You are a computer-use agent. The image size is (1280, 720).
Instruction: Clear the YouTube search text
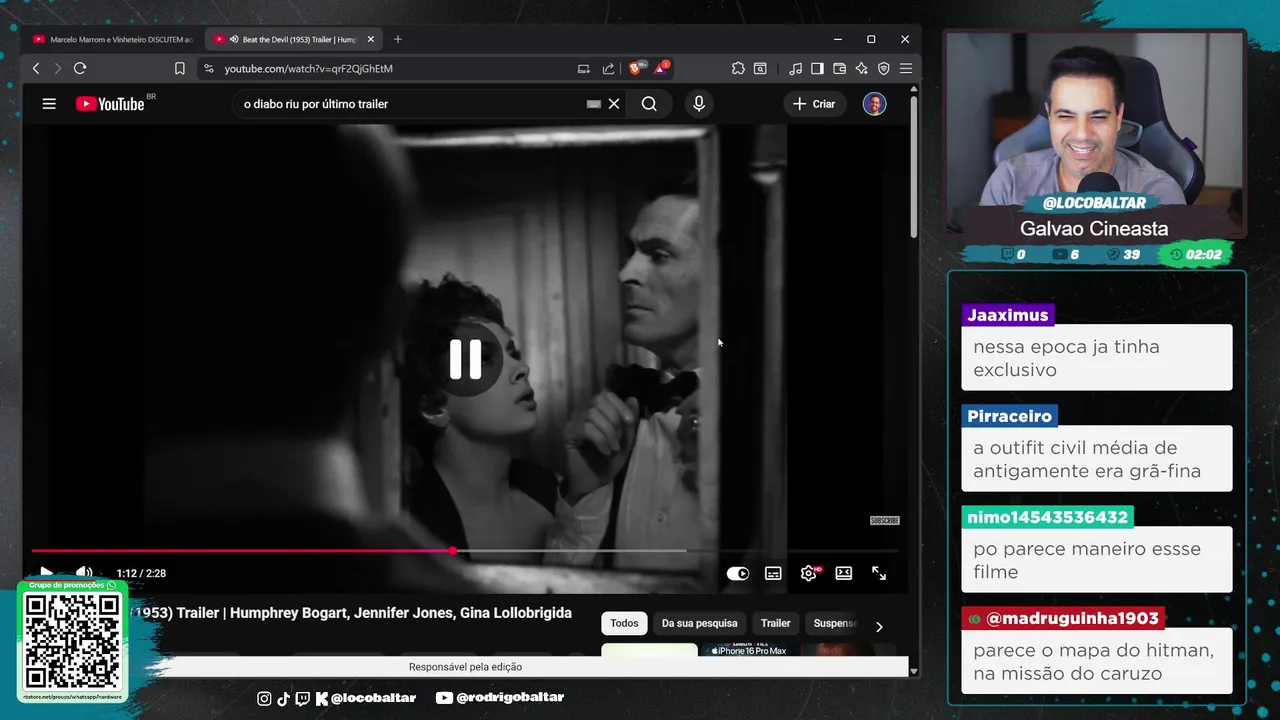614,104
